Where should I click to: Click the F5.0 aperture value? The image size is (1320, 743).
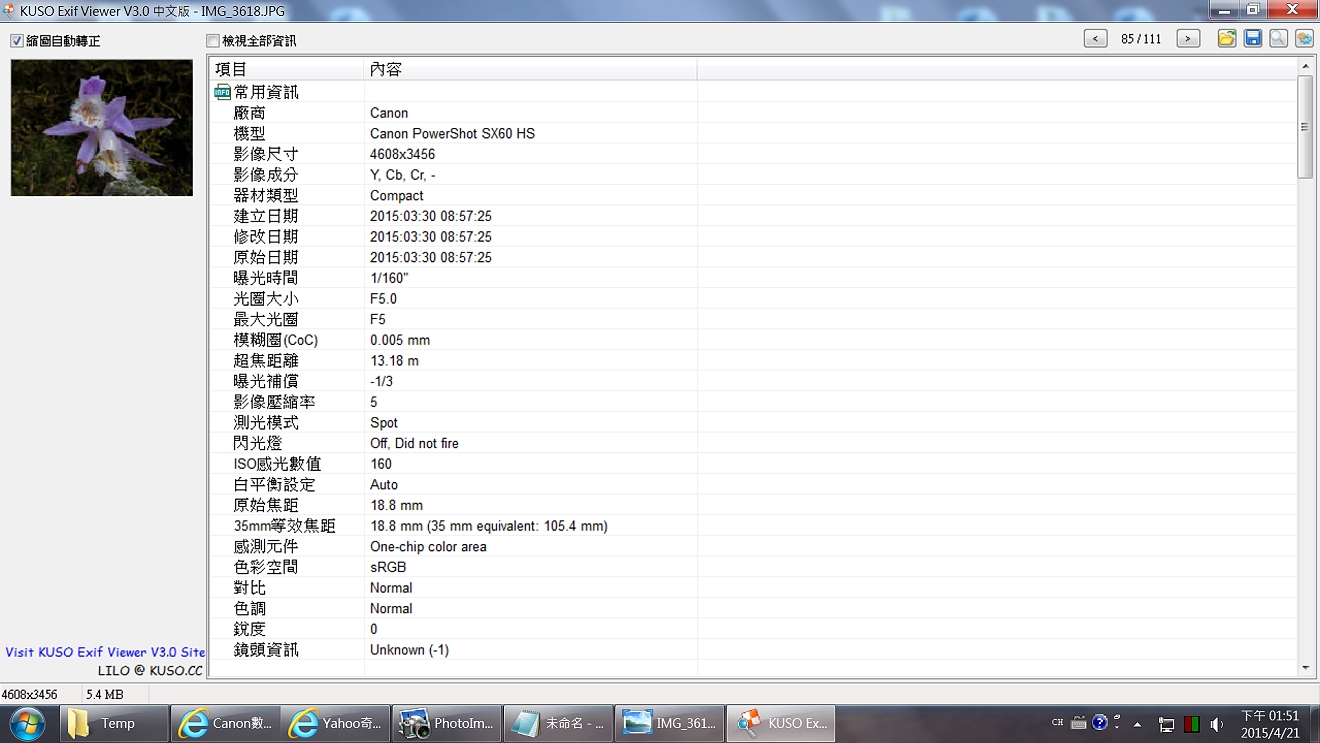click(383, 299)
